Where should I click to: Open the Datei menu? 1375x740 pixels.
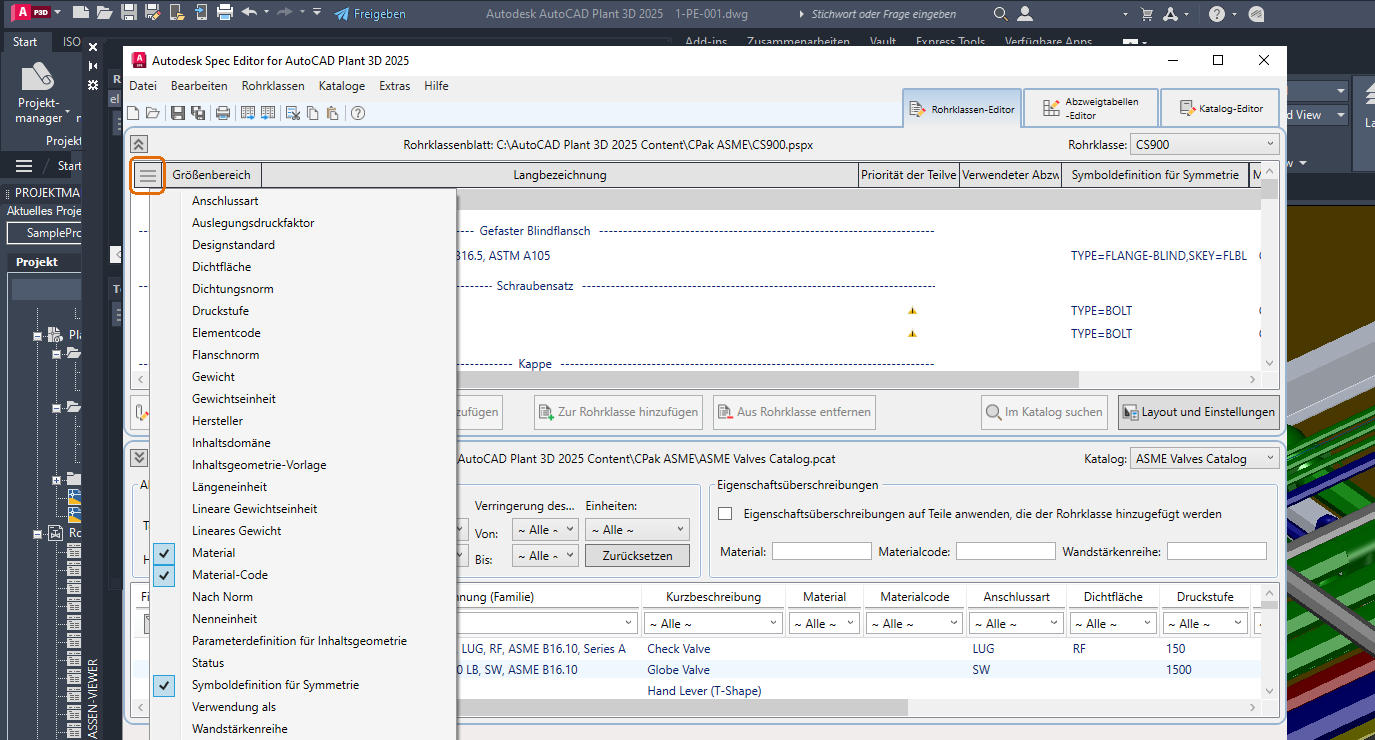tap(143, 86)
